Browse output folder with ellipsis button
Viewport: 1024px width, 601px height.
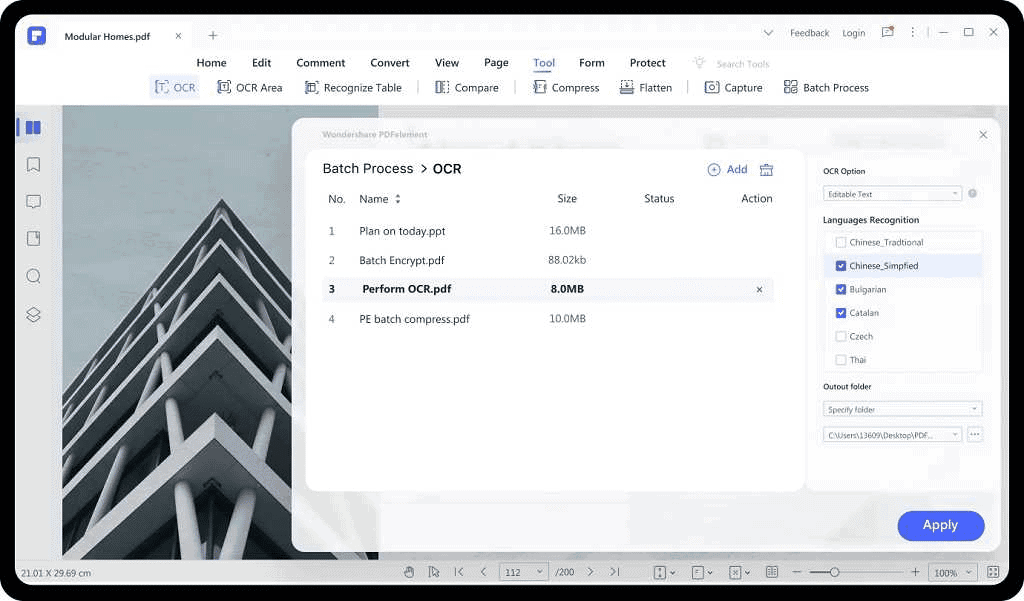click(975, 434)
